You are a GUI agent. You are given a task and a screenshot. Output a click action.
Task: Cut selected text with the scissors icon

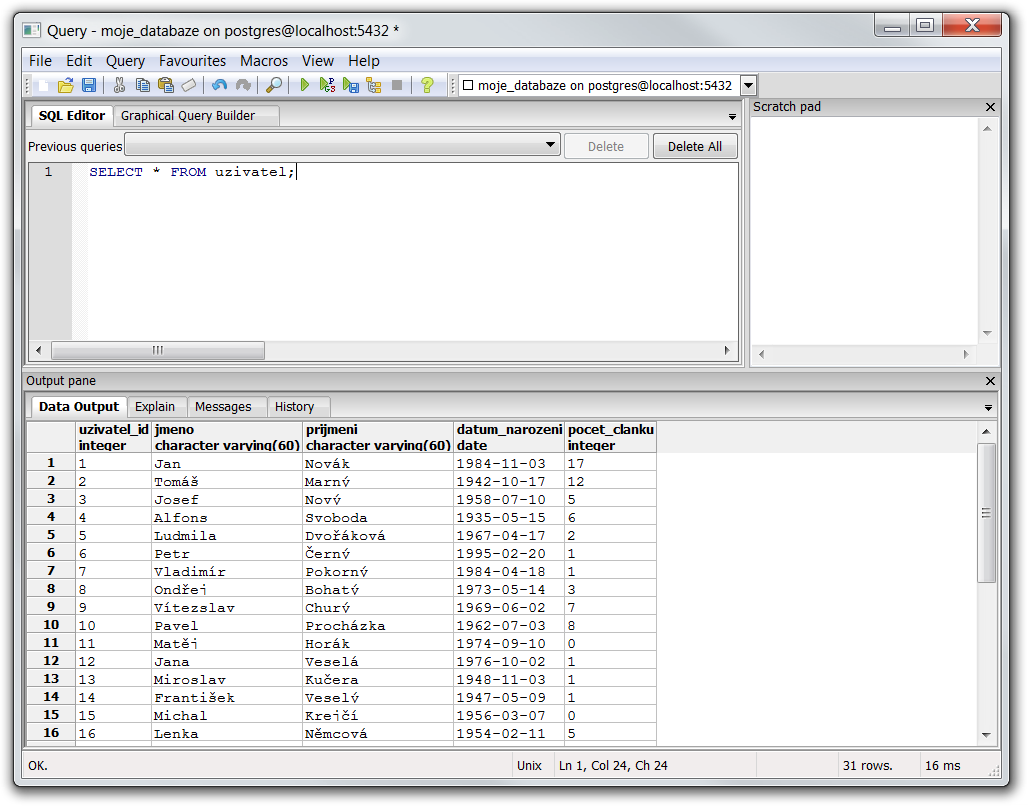coord(118,85)
